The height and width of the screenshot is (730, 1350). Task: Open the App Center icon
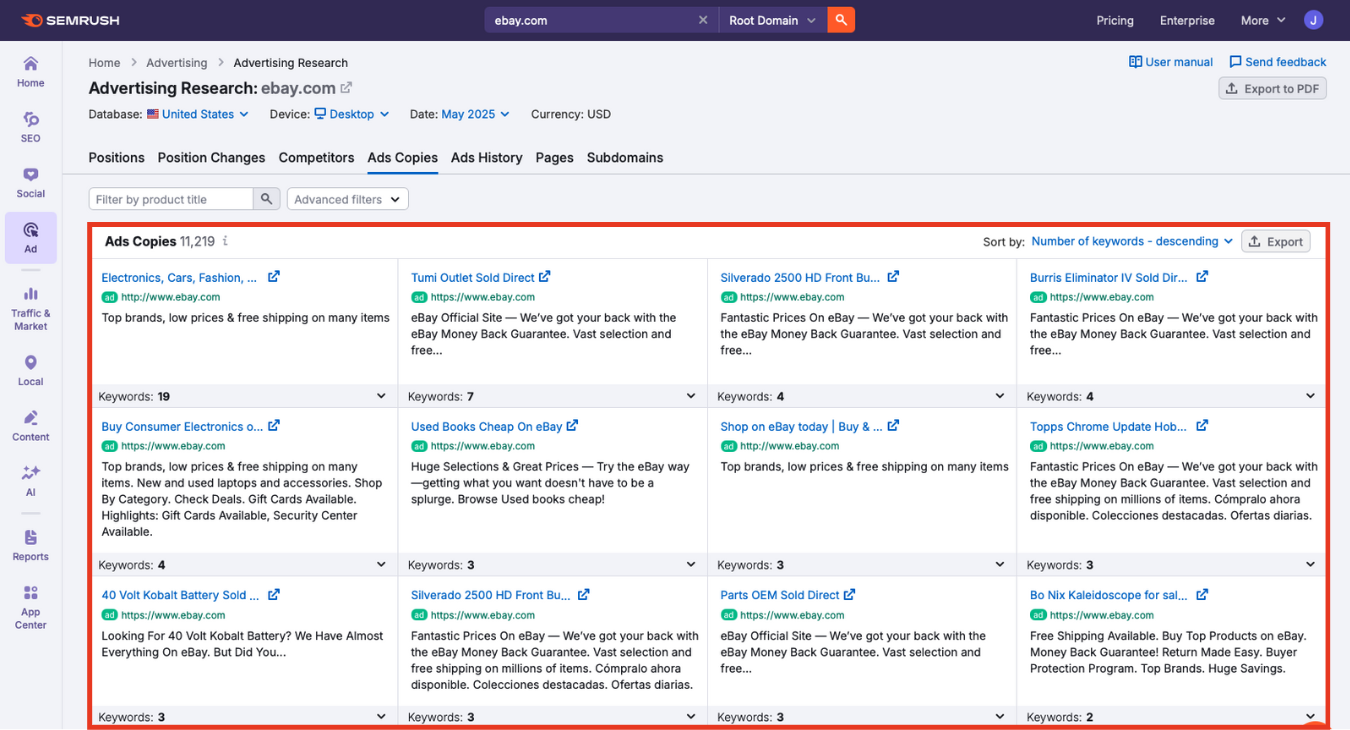[30, 607]
